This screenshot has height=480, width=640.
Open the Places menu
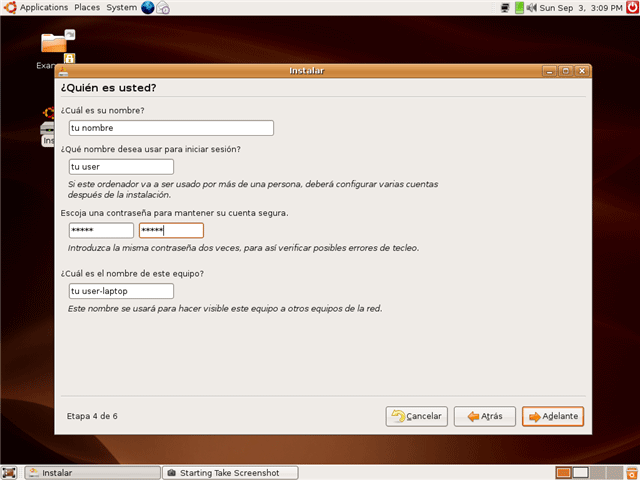[x=87, y=7]
